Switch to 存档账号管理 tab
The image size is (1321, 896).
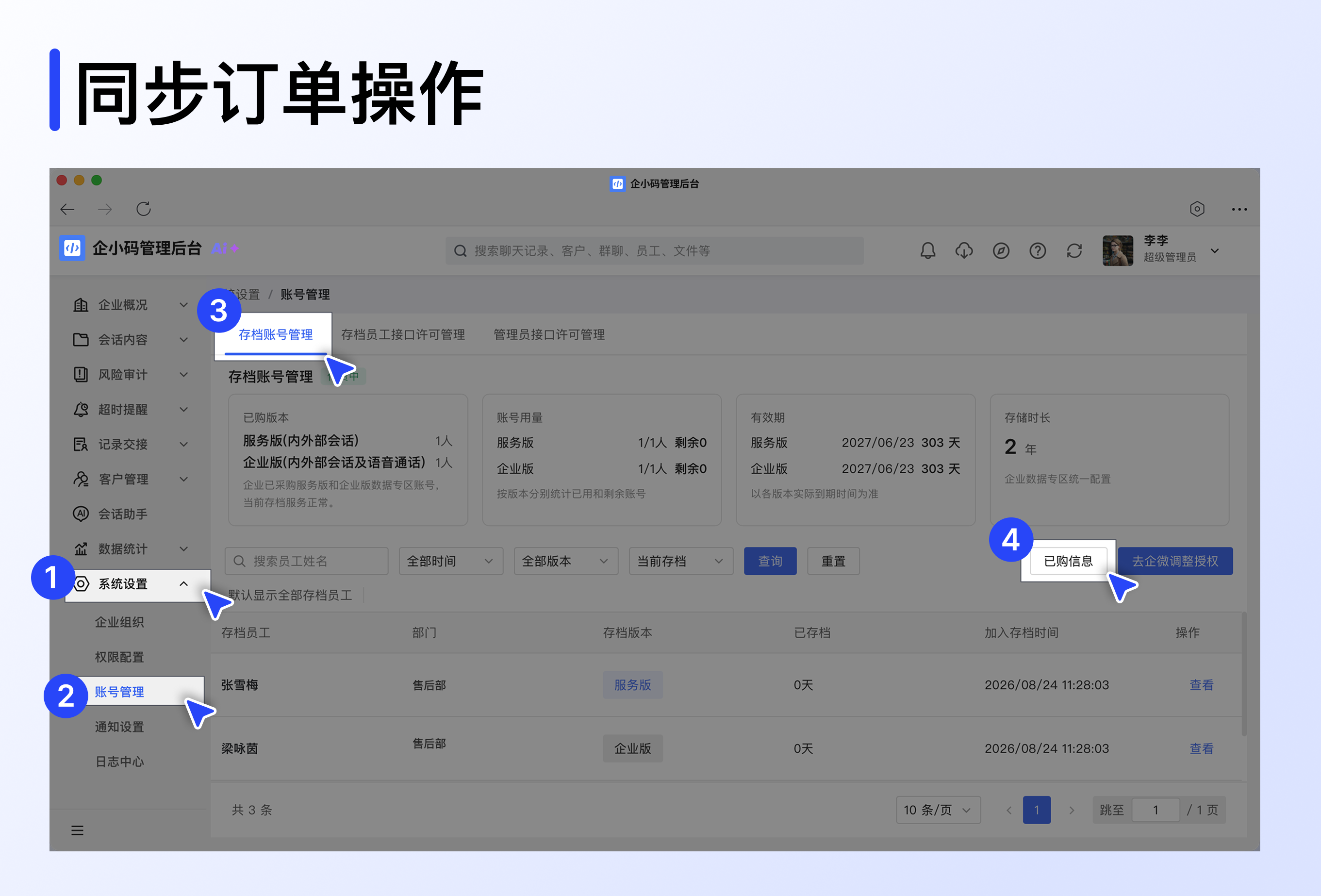pos(276,334)
